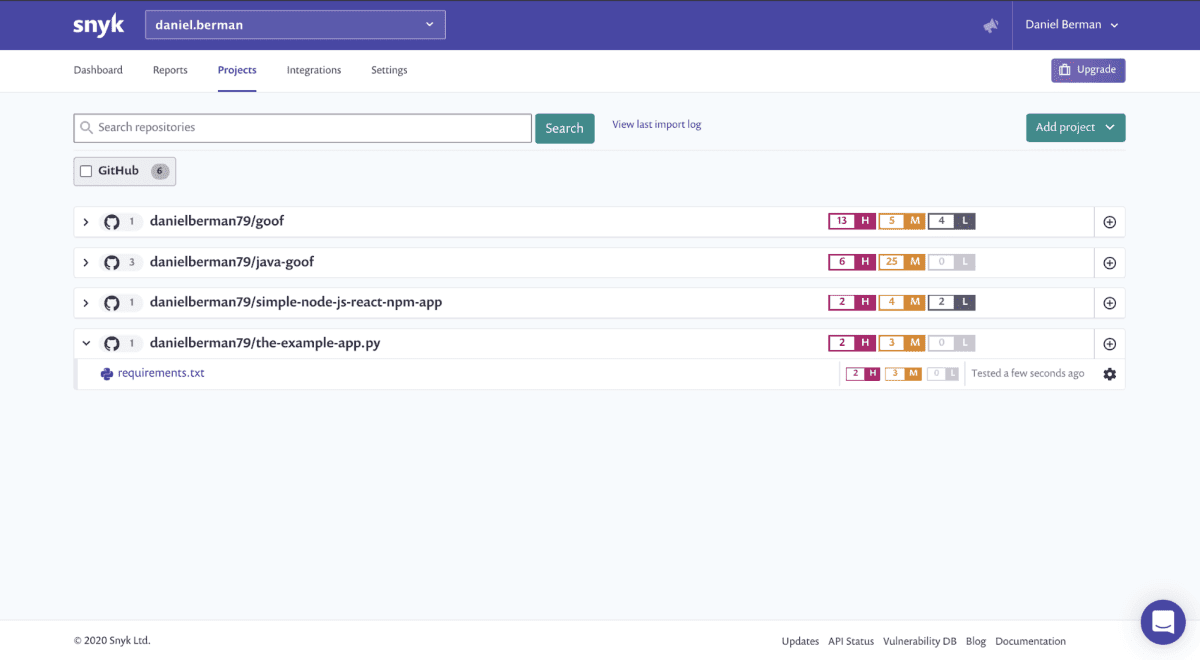Open the Daniel Berman user menu

(x=1072, y=25)
